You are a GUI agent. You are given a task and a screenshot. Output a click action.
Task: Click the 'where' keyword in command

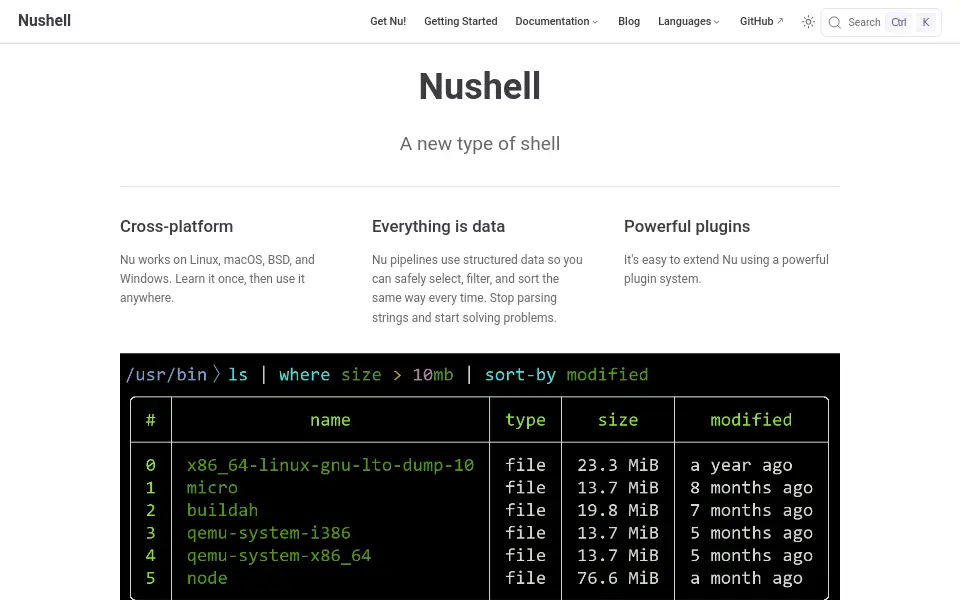click(x=304, y=375)
